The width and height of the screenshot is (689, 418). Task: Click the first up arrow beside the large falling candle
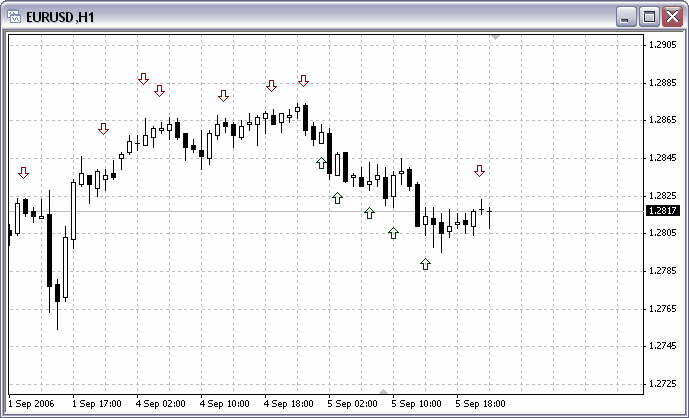click(321, 163)
